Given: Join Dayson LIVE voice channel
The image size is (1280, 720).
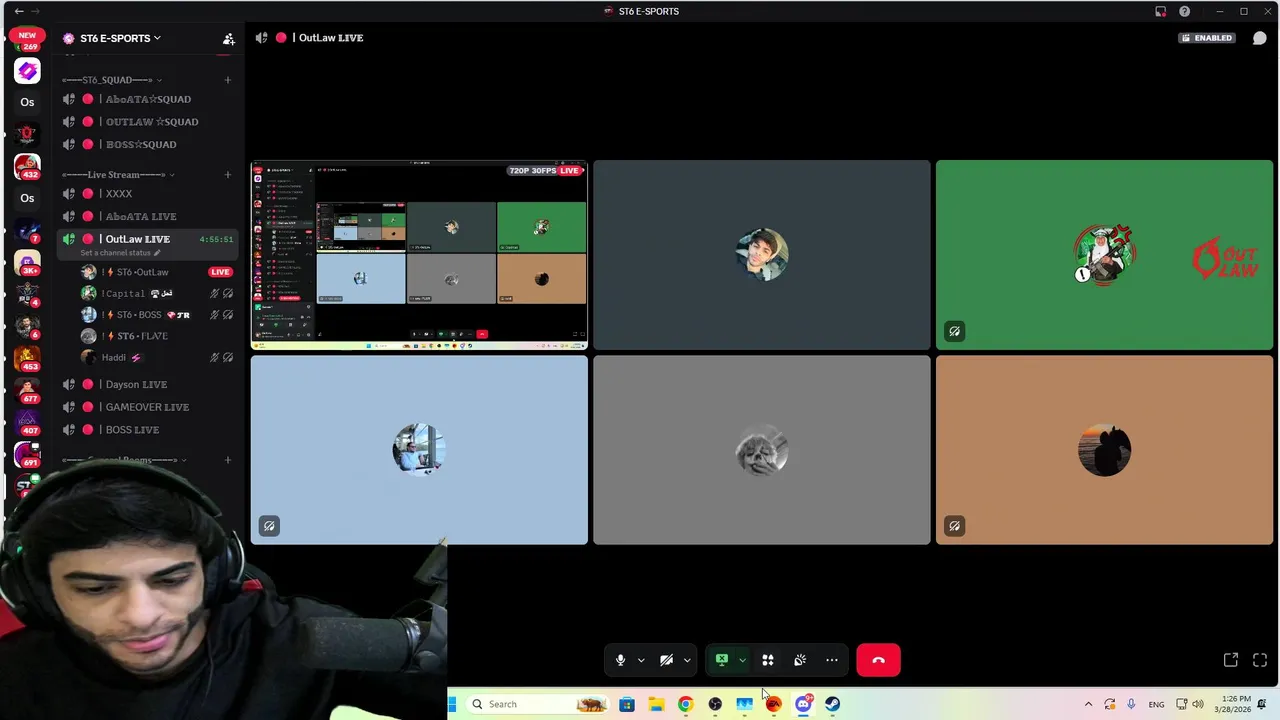Looking at the screenshot, I should click(x=148, y=385).
